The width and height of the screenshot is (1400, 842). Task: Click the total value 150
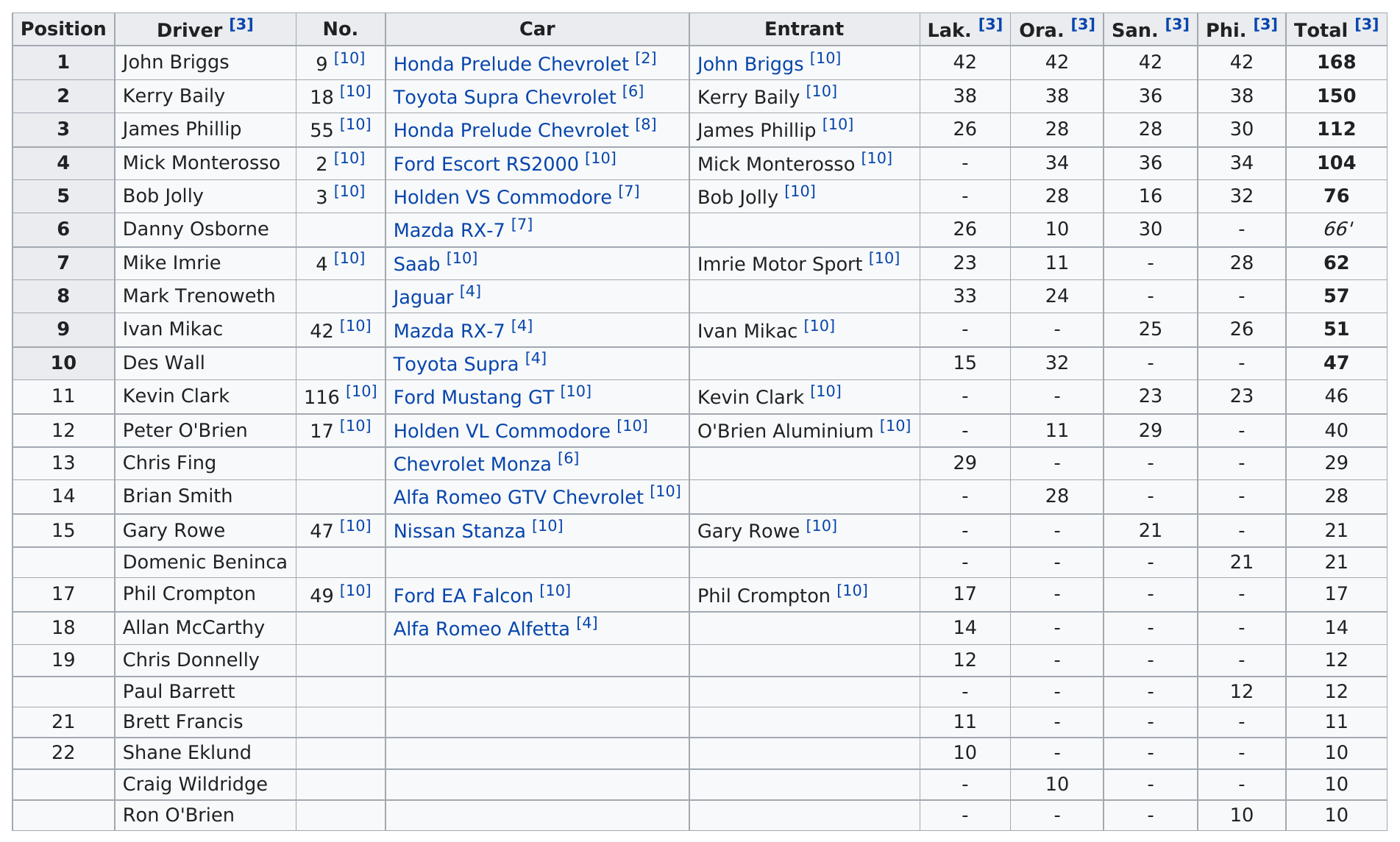pyautogui.click(x=1336, y=96)
